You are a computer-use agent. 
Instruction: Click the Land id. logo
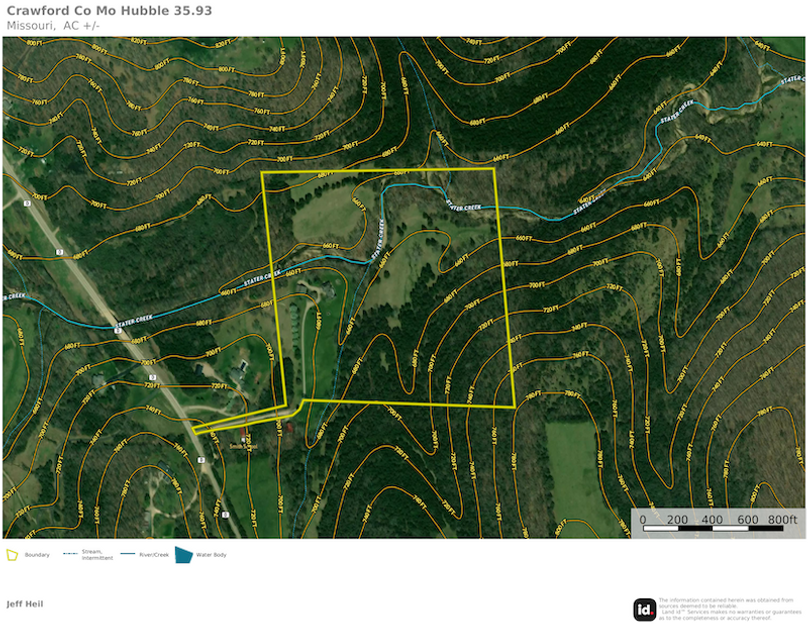(645, 610)
